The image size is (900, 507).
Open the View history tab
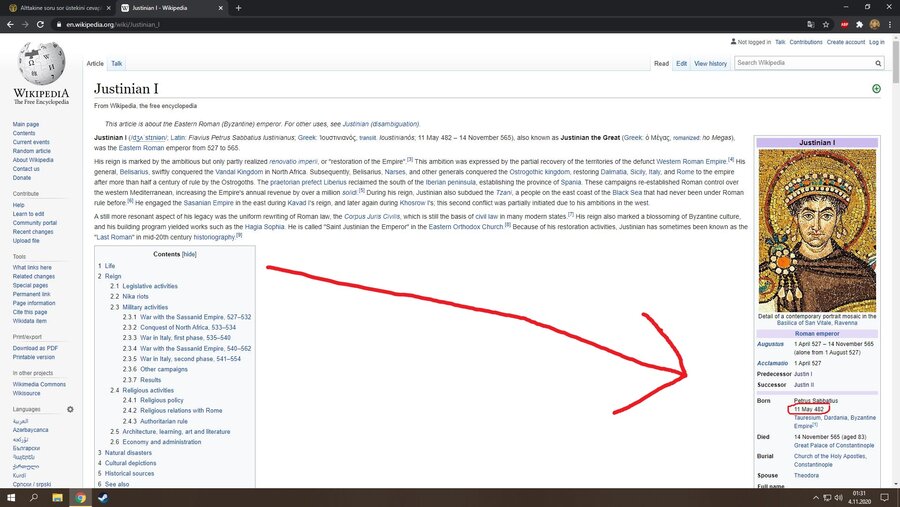pos(710,64)
